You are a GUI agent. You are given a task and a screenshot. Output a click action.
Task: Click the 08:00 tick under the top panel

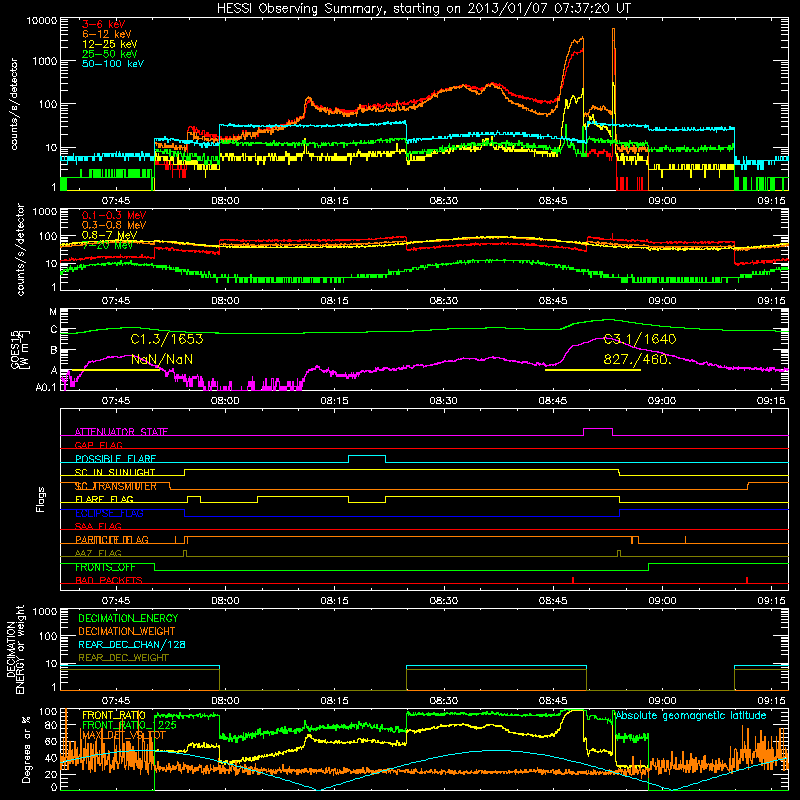[225, 201]
